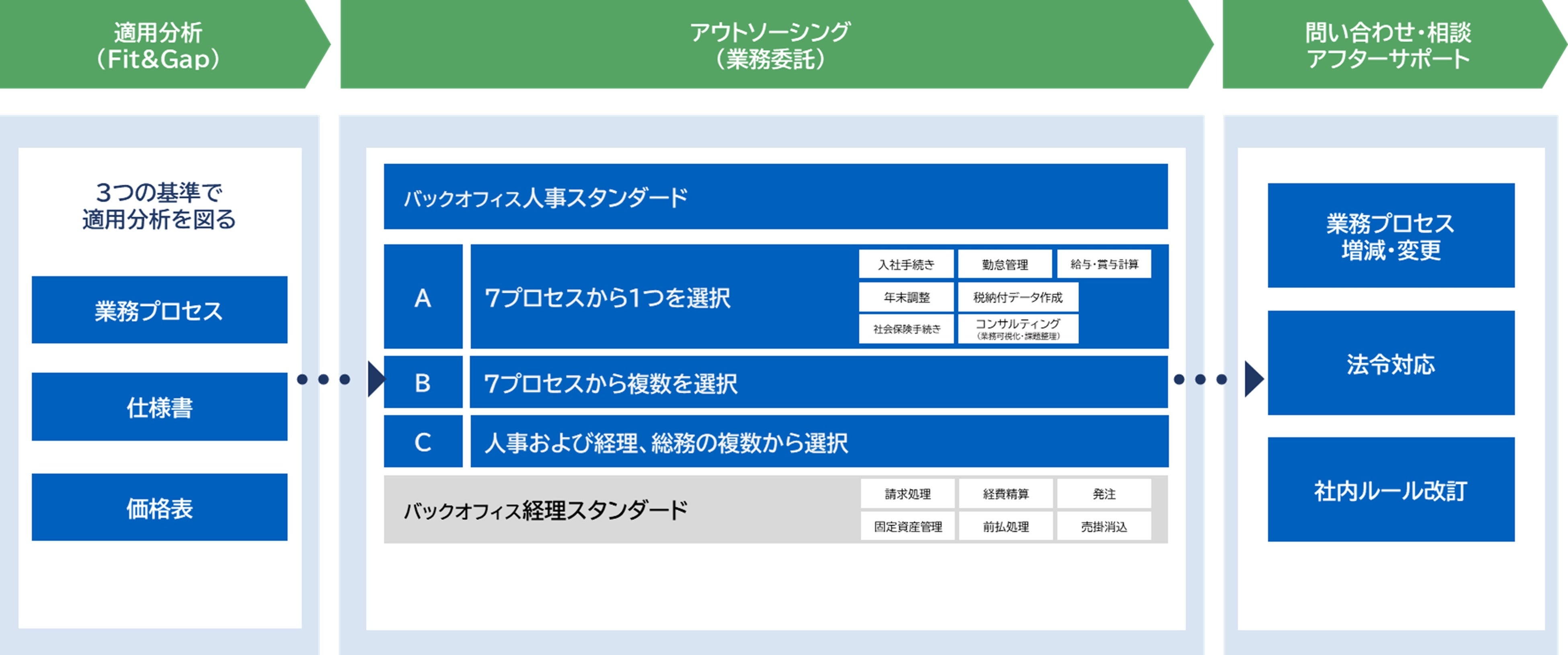Select the 固定資産管理 tag
This screenshot has width=1568, height=655.
tap(907, 526)
